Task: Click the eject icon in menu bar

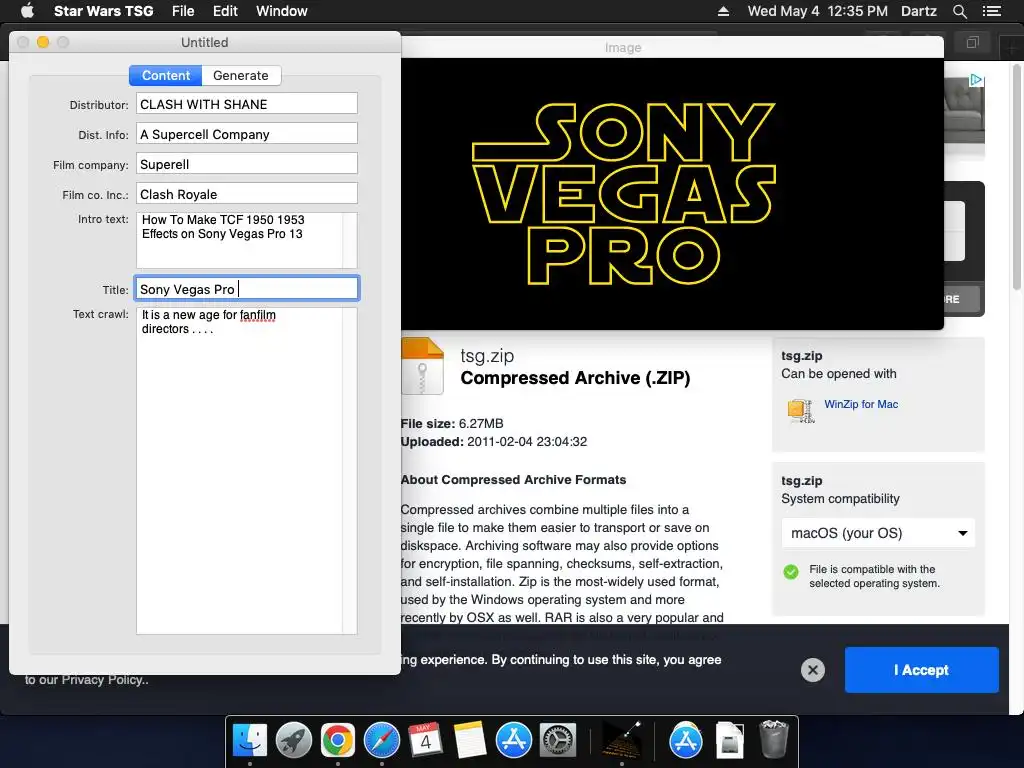Action: (724, 11)
